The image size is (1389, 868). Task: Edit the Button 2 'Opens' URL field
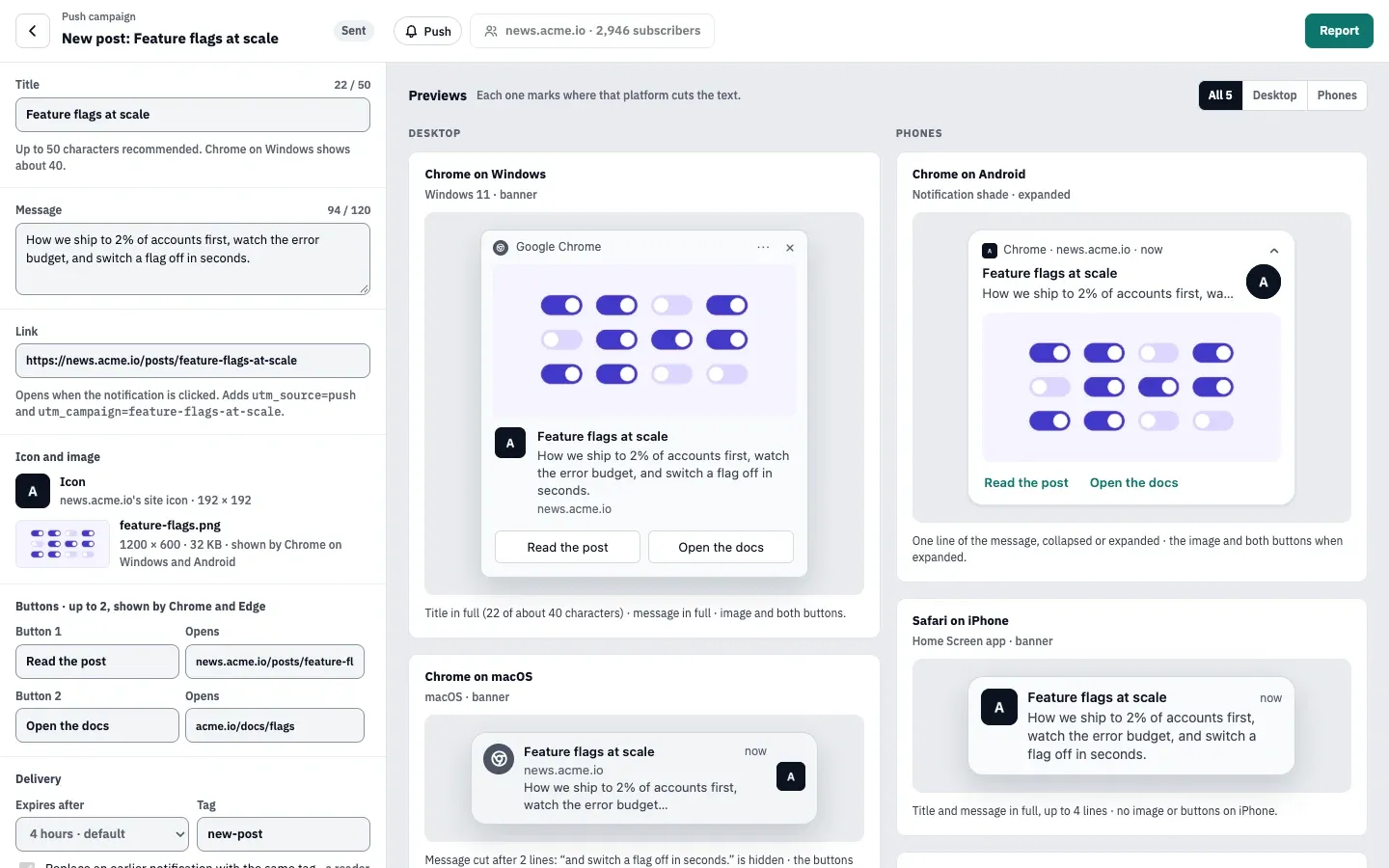point(275,726)
